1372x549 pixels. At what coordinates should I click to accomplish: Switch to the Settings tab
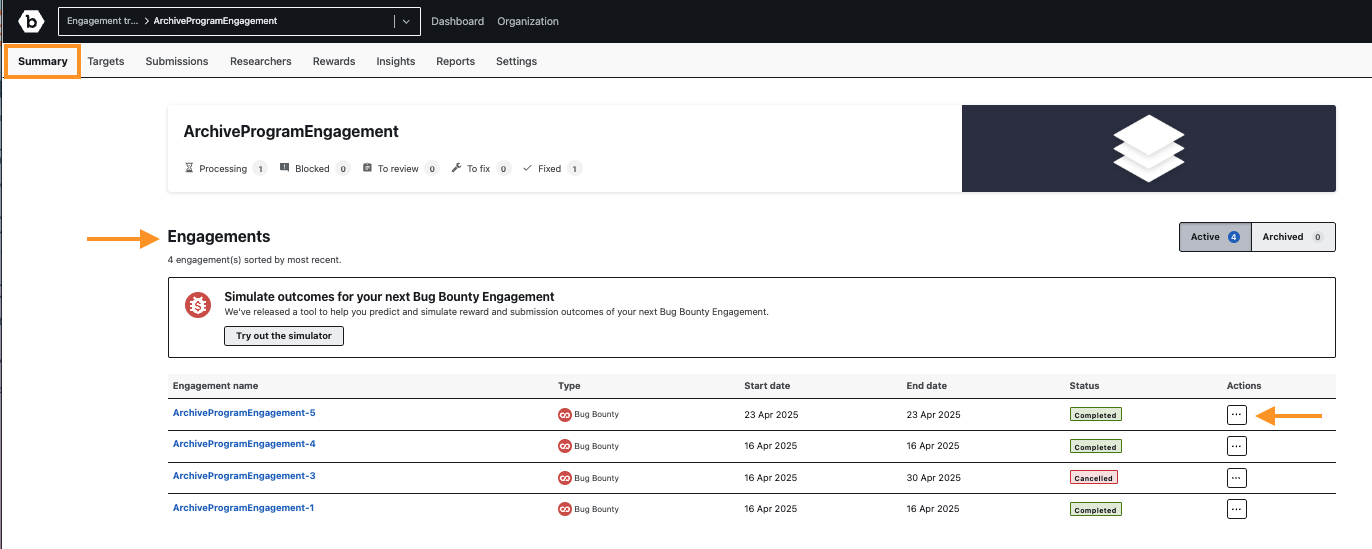516,61
